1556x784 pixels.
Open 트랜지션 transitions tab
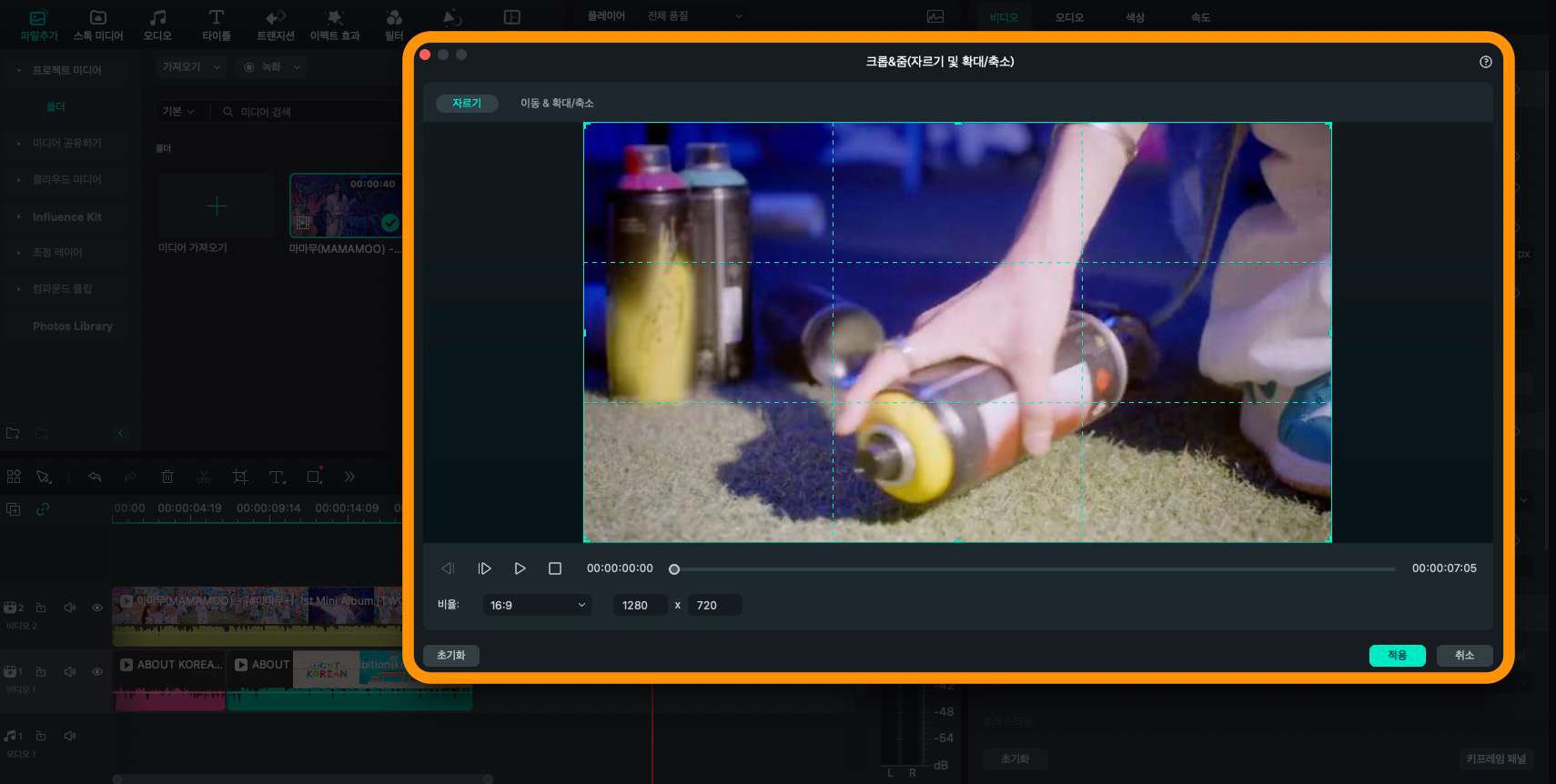pos(275,25)
